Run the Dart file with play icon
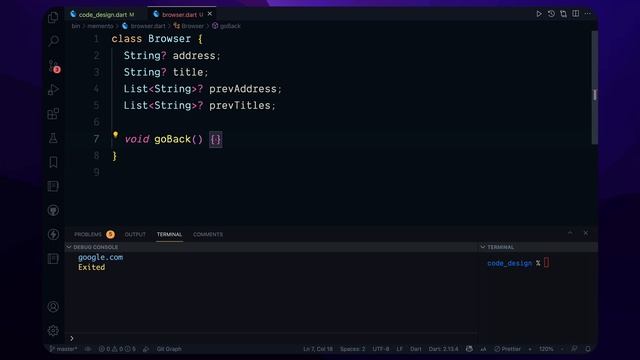 (539, 14)
